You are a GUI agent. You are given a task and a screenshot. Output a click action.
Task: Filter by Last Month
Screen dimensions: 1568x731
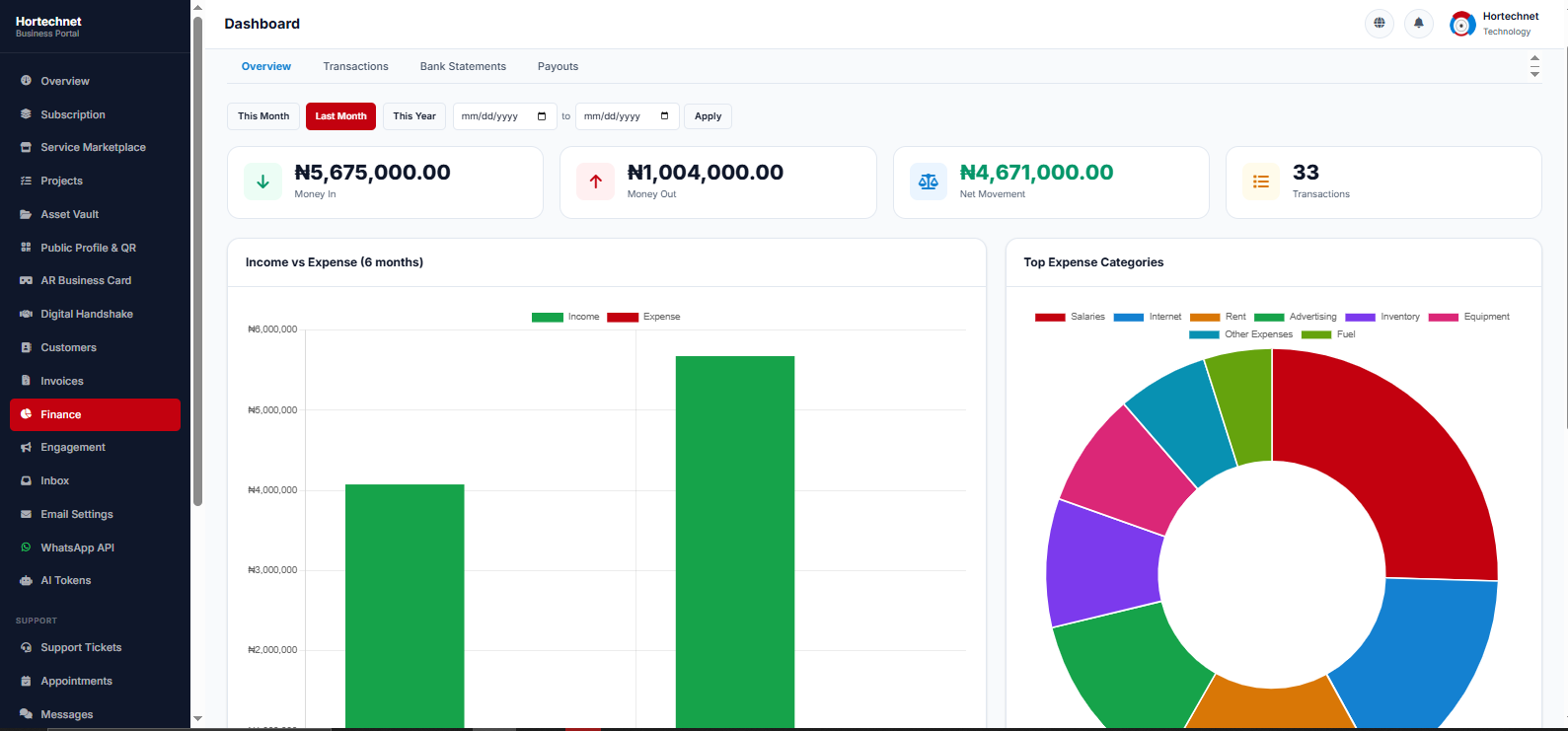pyautogui.click(x=340, y=116)
